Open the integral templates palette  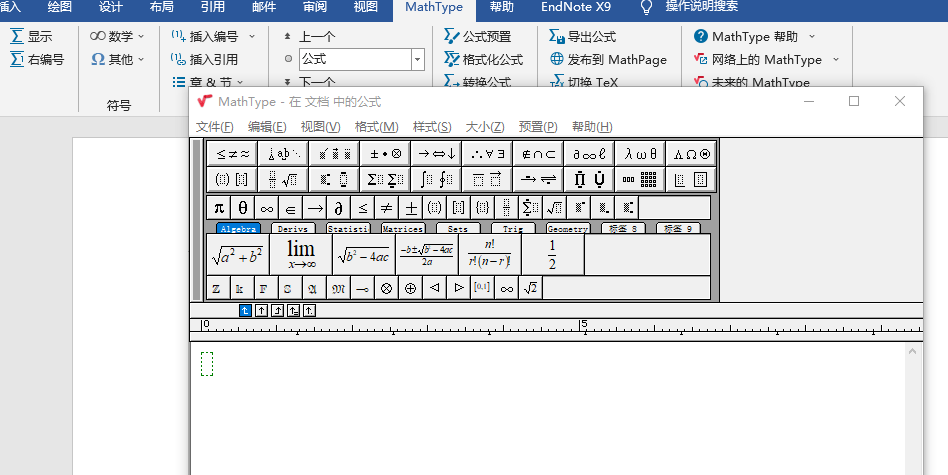click(436, 179)
